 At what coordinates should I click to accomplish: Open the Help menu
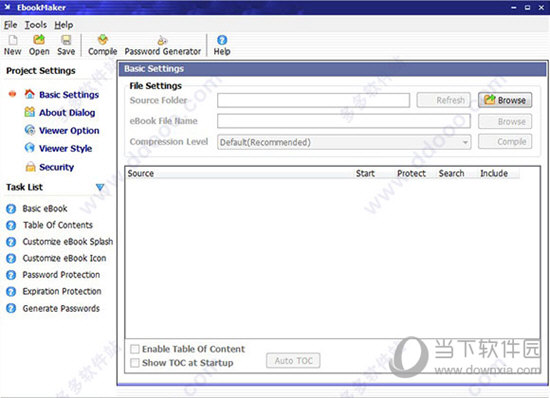(63, 25)
